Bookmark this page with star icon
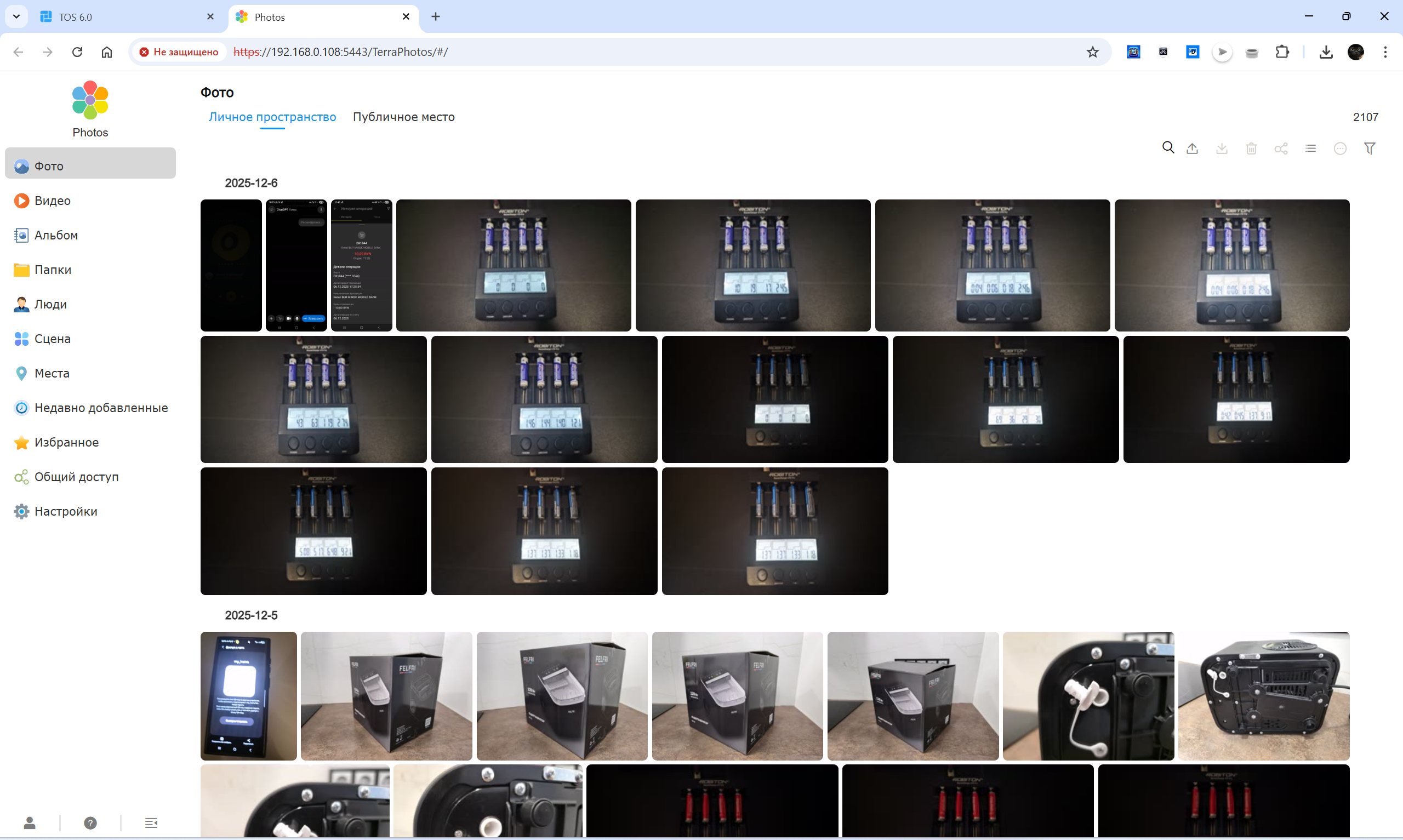The width and height of the screenshot is (1403, 840). [x=1092, y=52]
